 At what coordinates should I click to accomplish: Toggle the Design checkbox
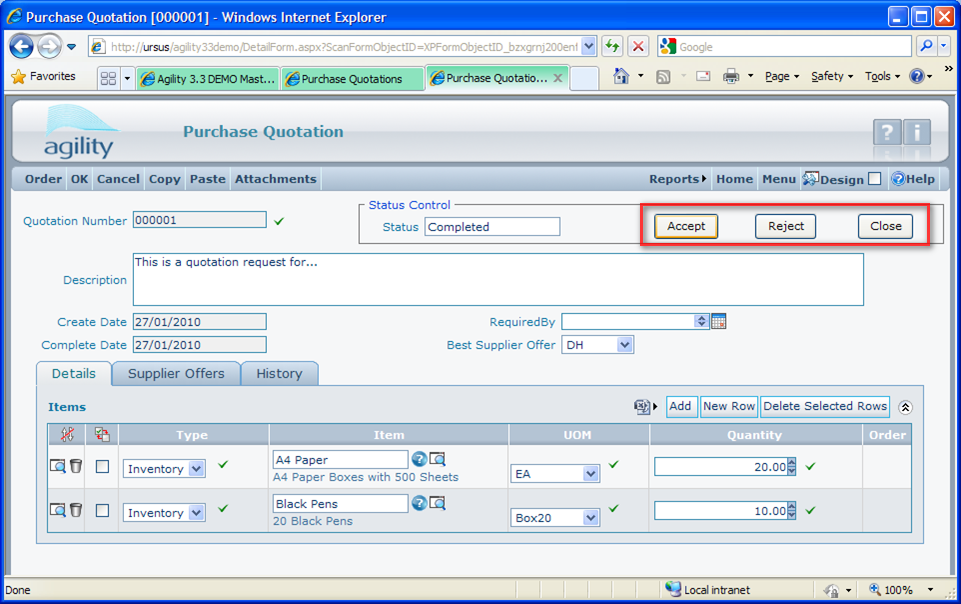875,179
